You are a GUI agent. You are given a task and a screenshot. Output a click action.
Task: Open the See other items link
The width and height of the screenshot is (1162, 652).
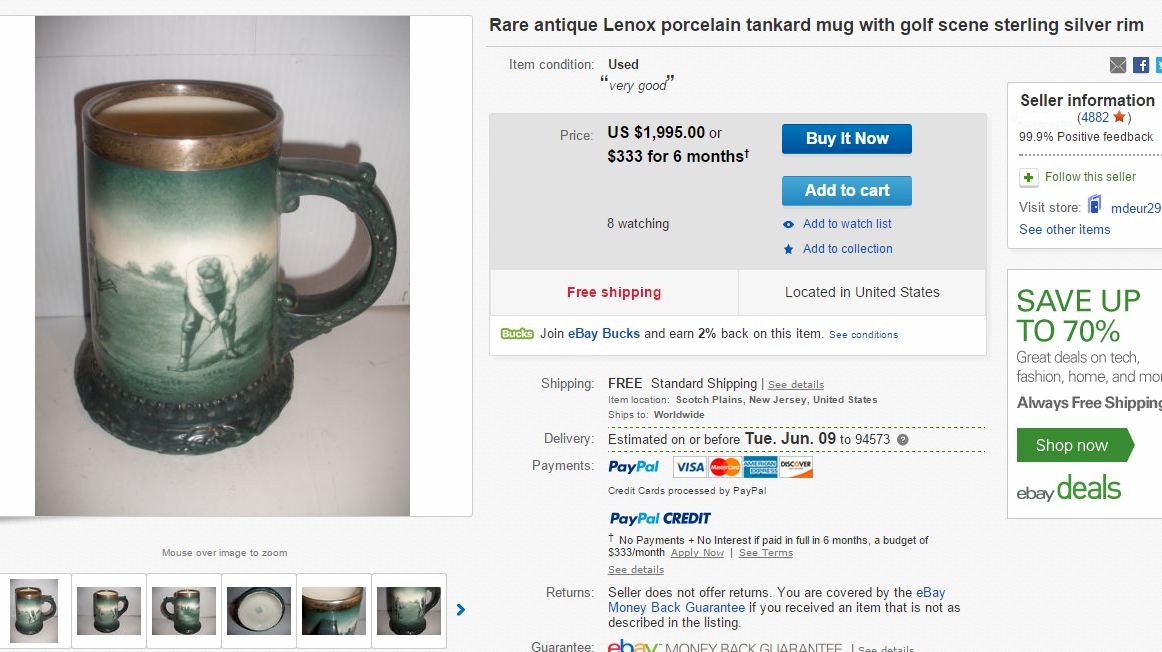tap(1065, 229)
